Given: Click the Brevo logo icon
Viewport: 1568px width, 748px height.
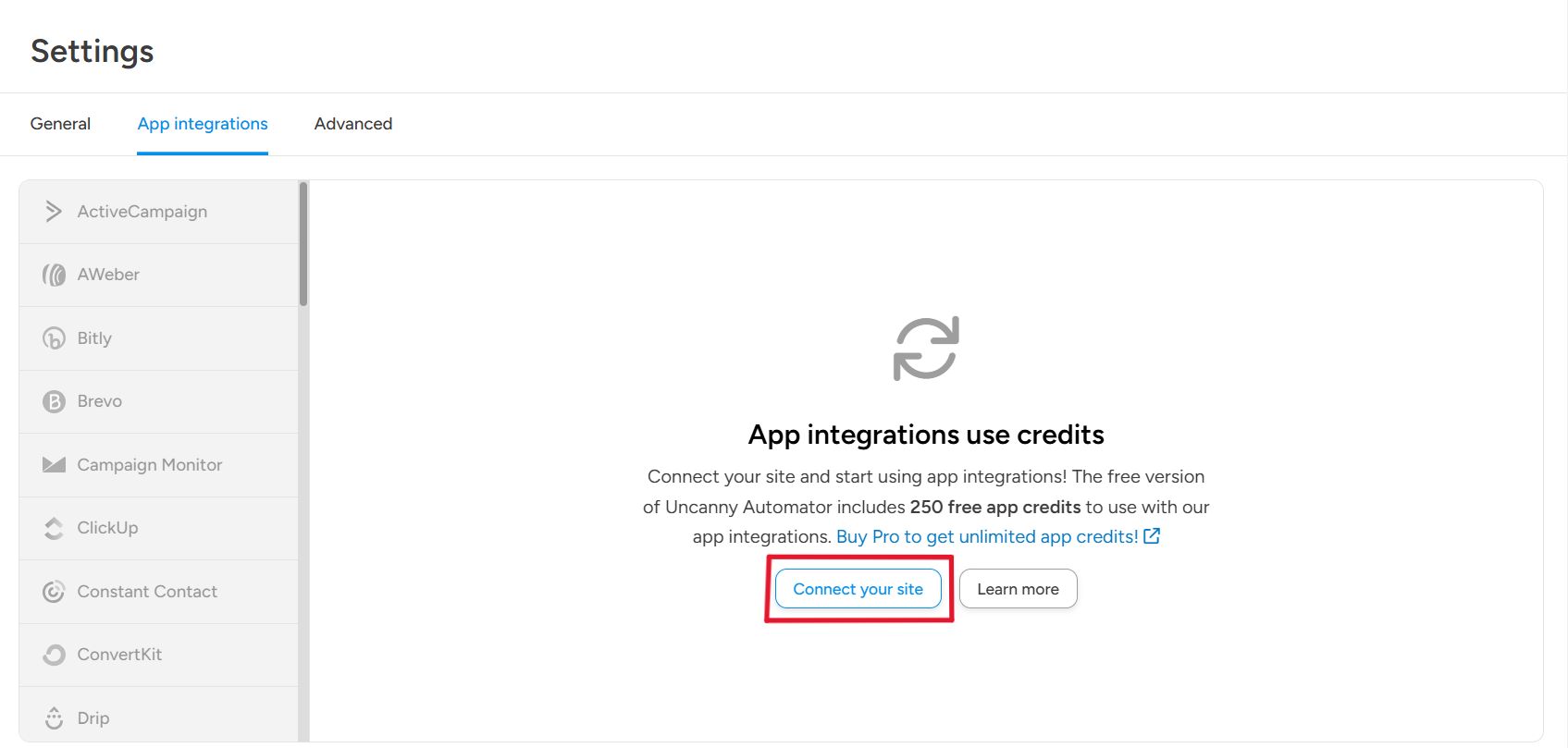Looking at the screenshot, I should coord(54,401).
